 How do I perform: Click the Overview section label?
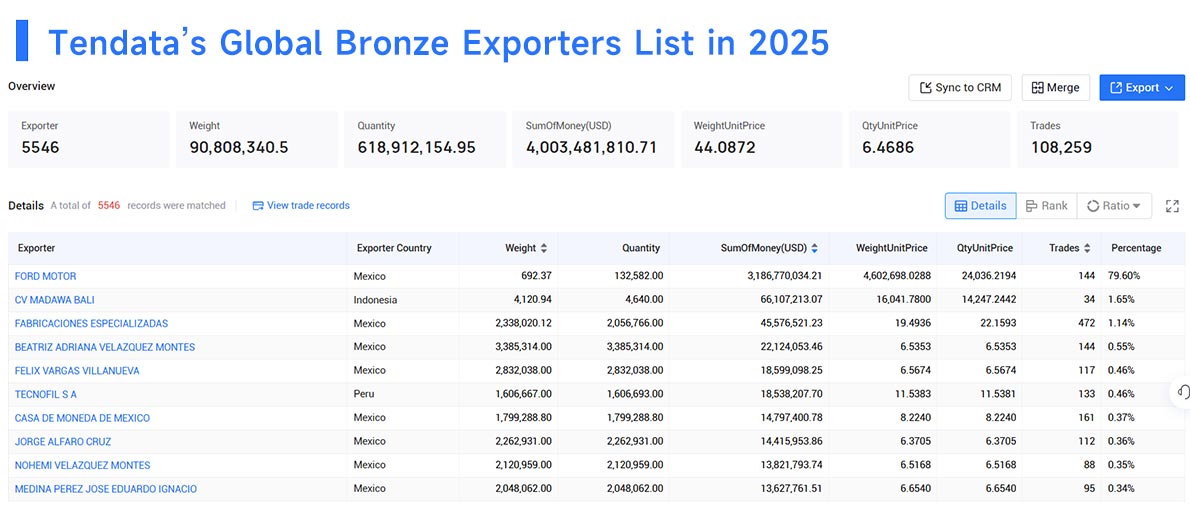click(32, 86)
